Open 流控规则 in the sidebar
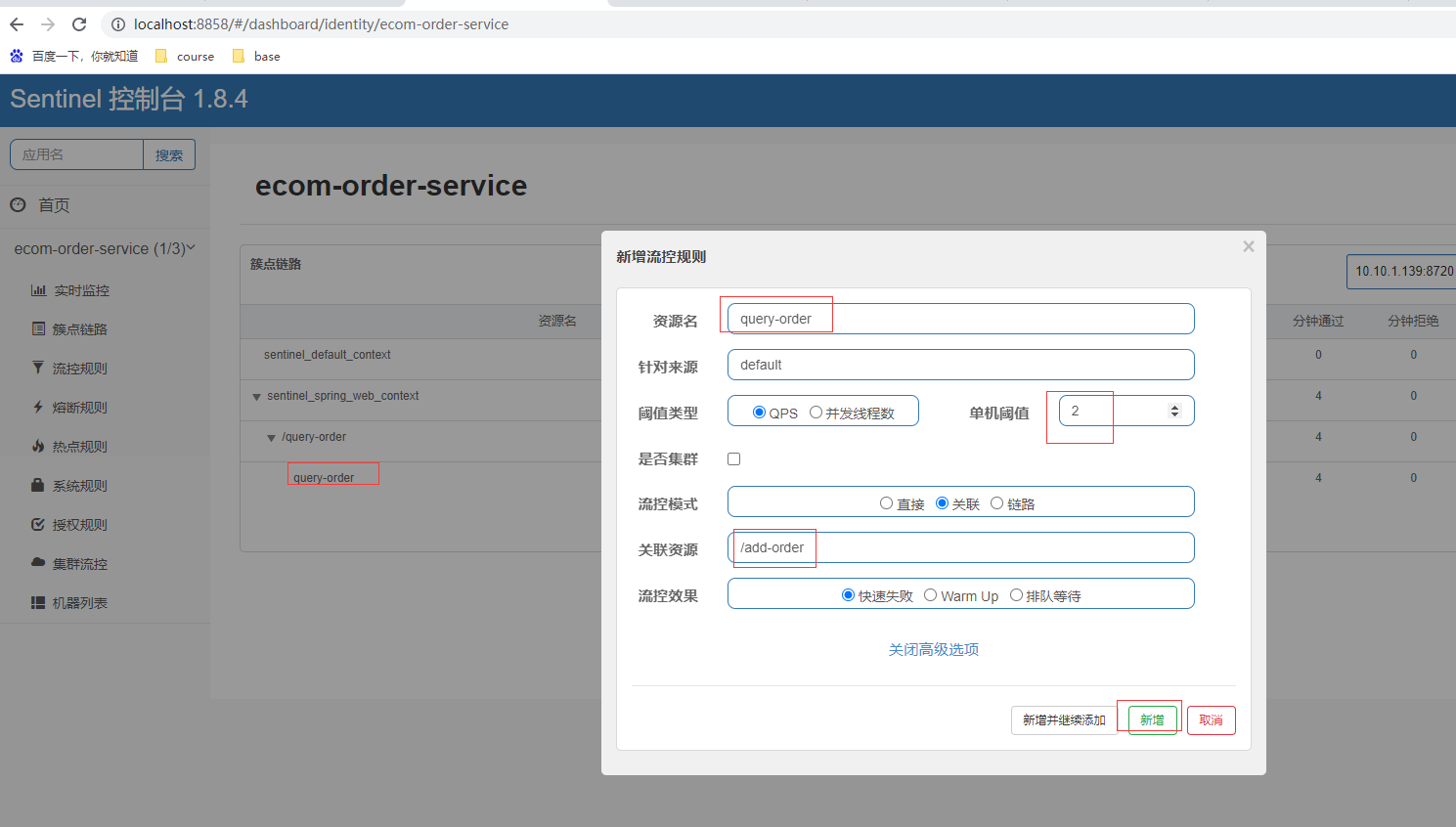This screenshot has height=827, width=1456. [x=80, y=369]
